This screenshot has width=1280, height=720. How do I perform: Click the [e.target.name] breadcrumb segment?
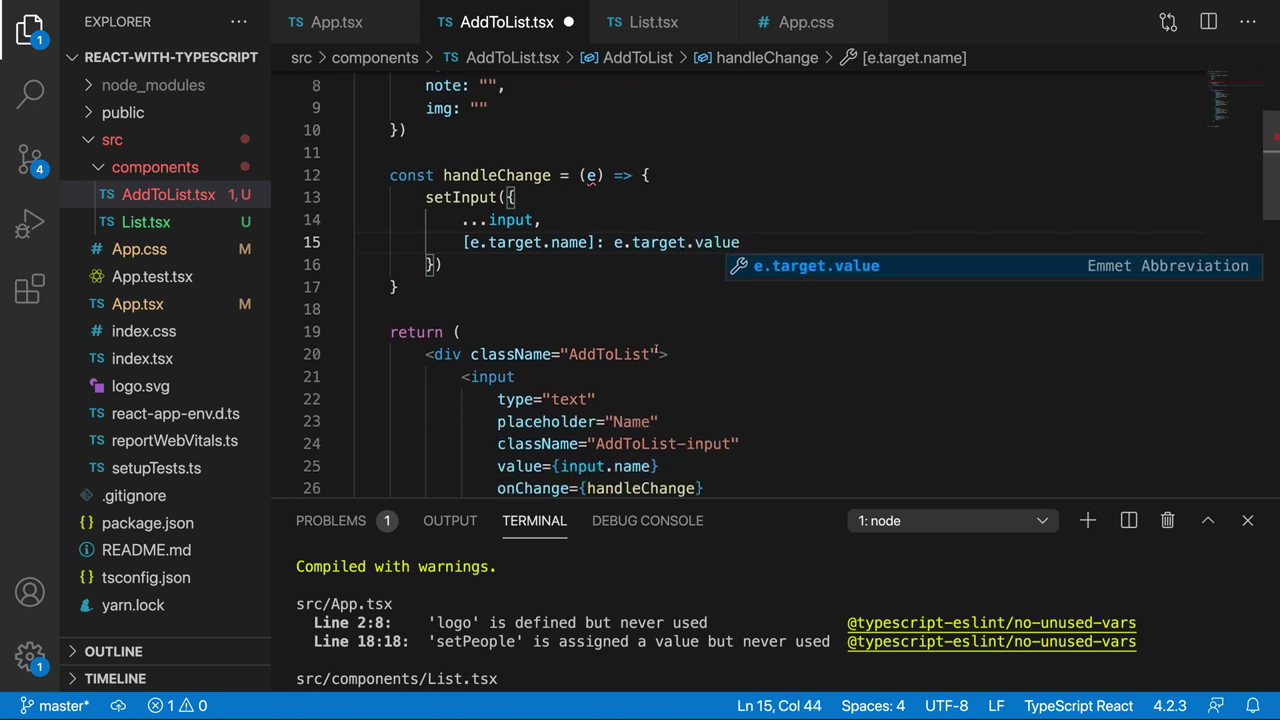click(903, 58)
